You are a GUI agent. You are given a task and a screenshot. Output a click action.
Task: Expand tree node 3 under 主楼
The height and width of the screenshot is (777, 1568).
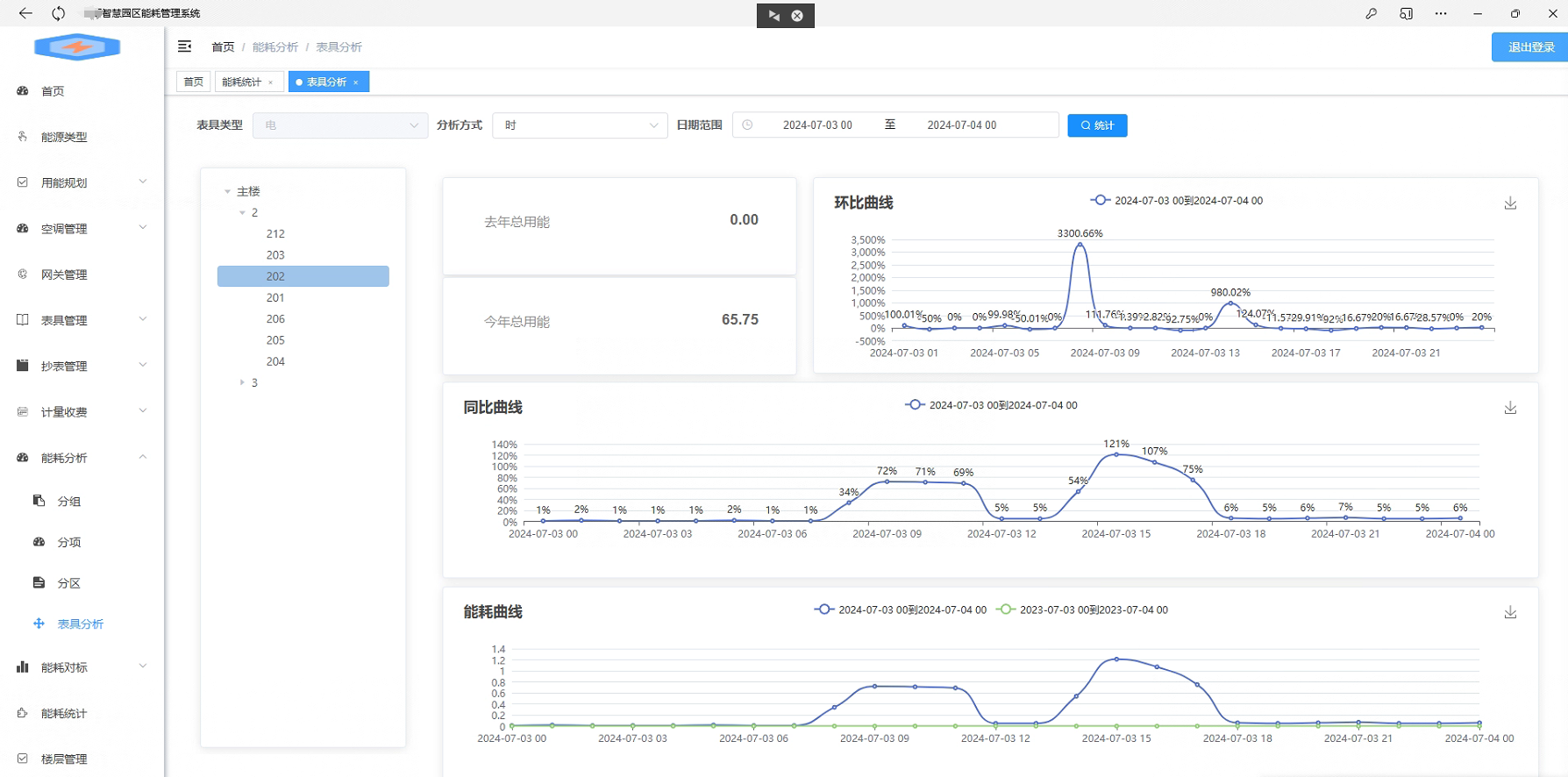tap(242, 382)
